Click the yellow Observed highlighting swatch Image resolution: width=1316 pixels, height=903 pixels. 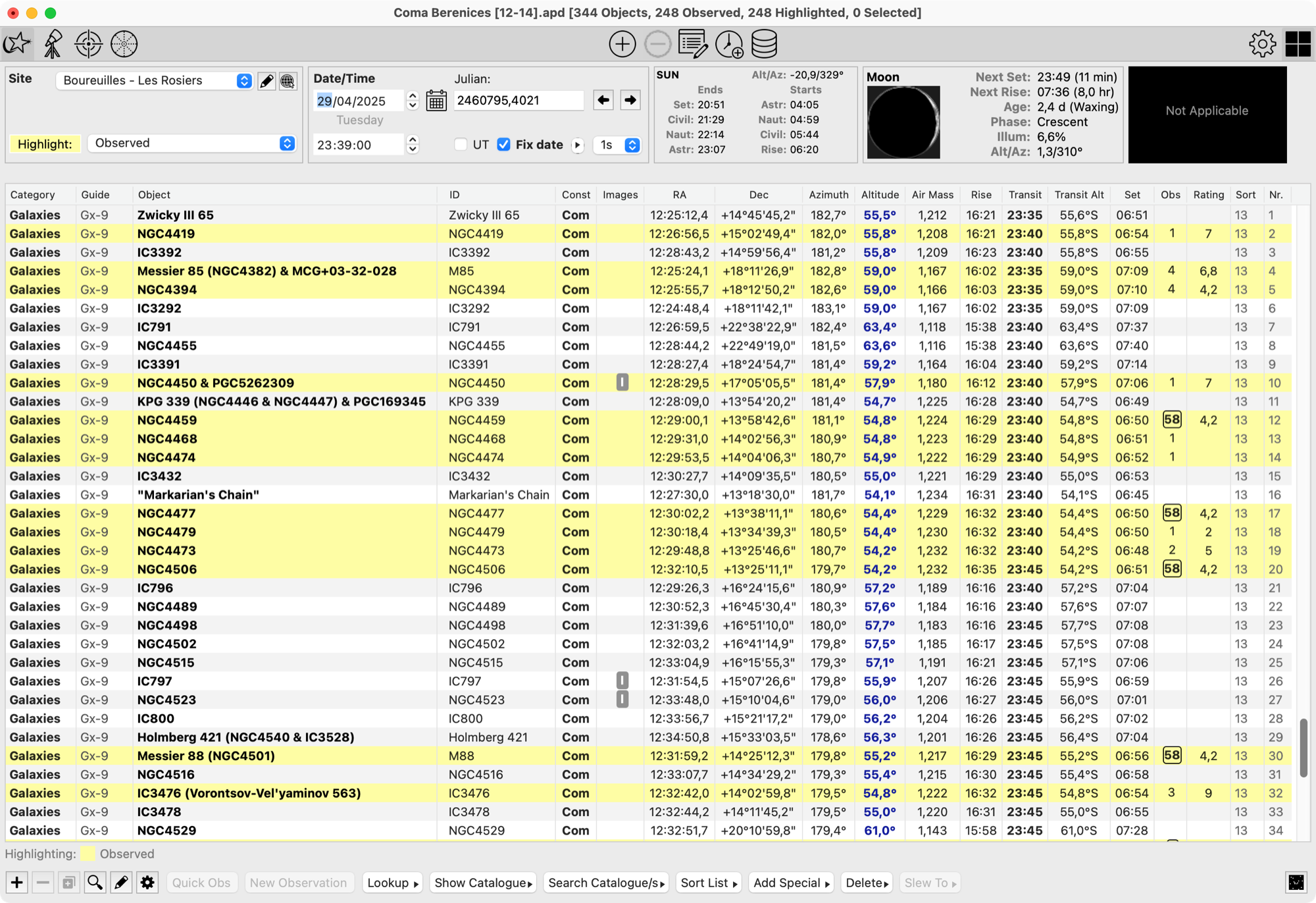(x=88, y=854)
